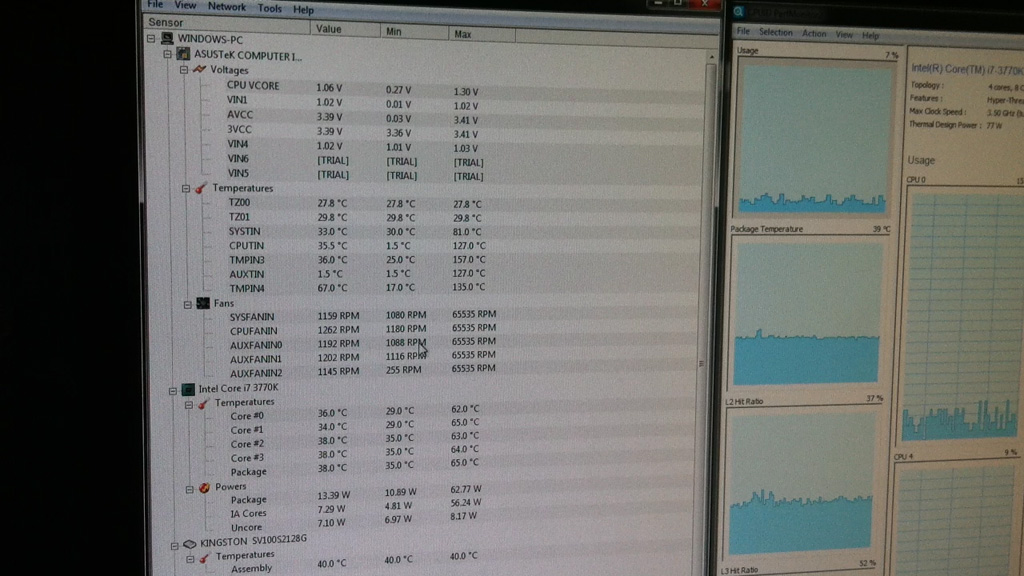Image resolution: width=1024 pixels, height=576 pixels.
Task: Click the Value column header
Action: coord(345,29)
